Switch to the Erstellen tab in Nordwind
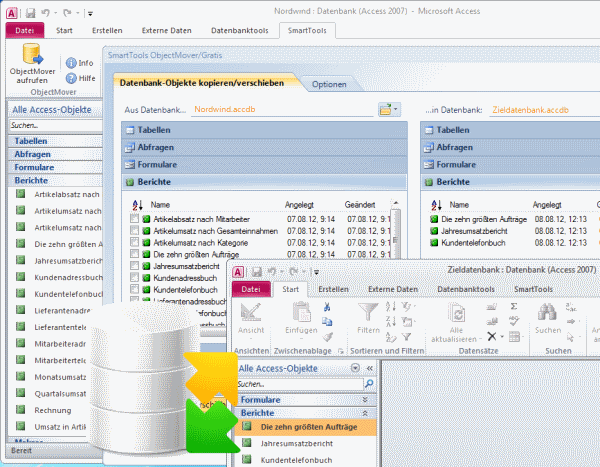Image resolution: width=600 pixels, height=467 pixels. [107, 31]
